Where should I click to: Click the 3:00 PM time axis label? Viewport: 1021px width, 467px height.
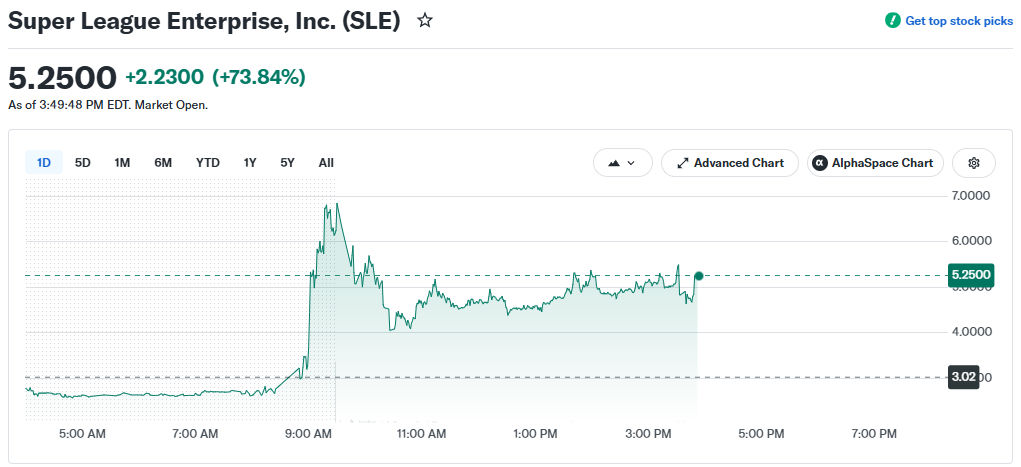649,434
